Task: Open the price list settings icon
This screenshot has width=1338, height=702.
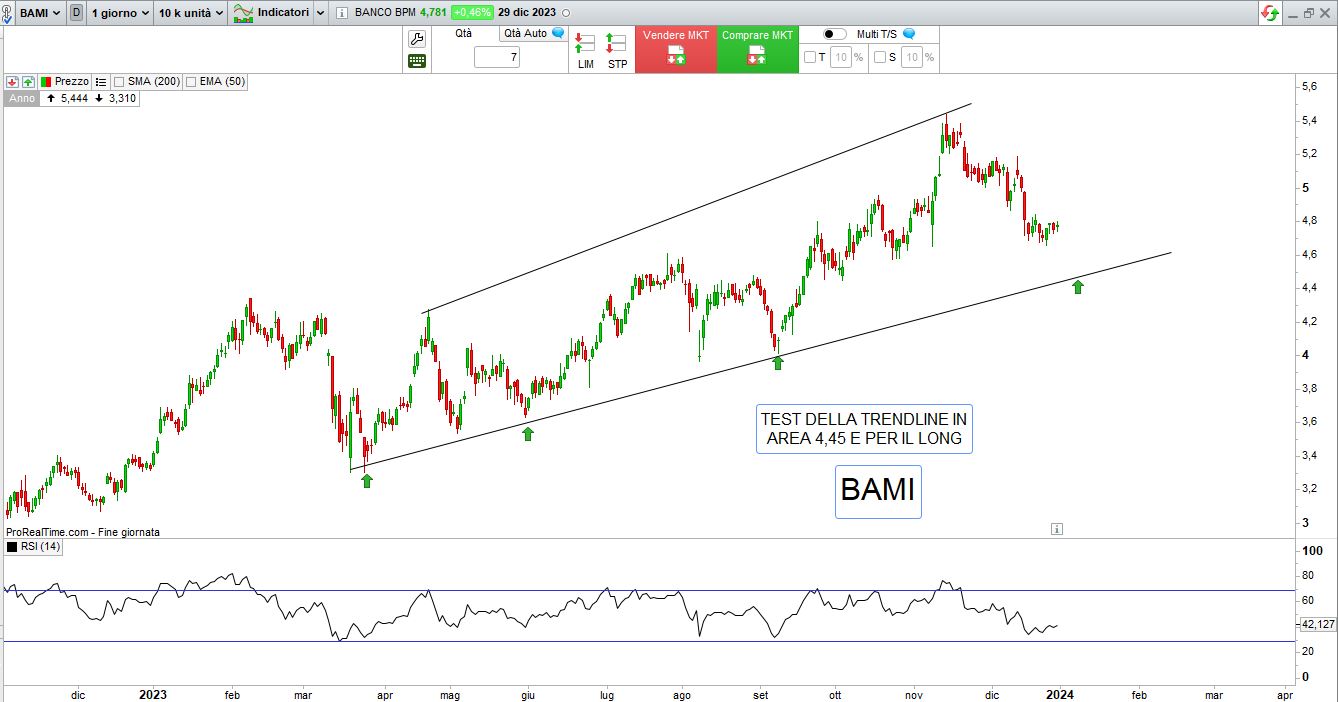Action: pyautogui.click(x=101, y=81)
